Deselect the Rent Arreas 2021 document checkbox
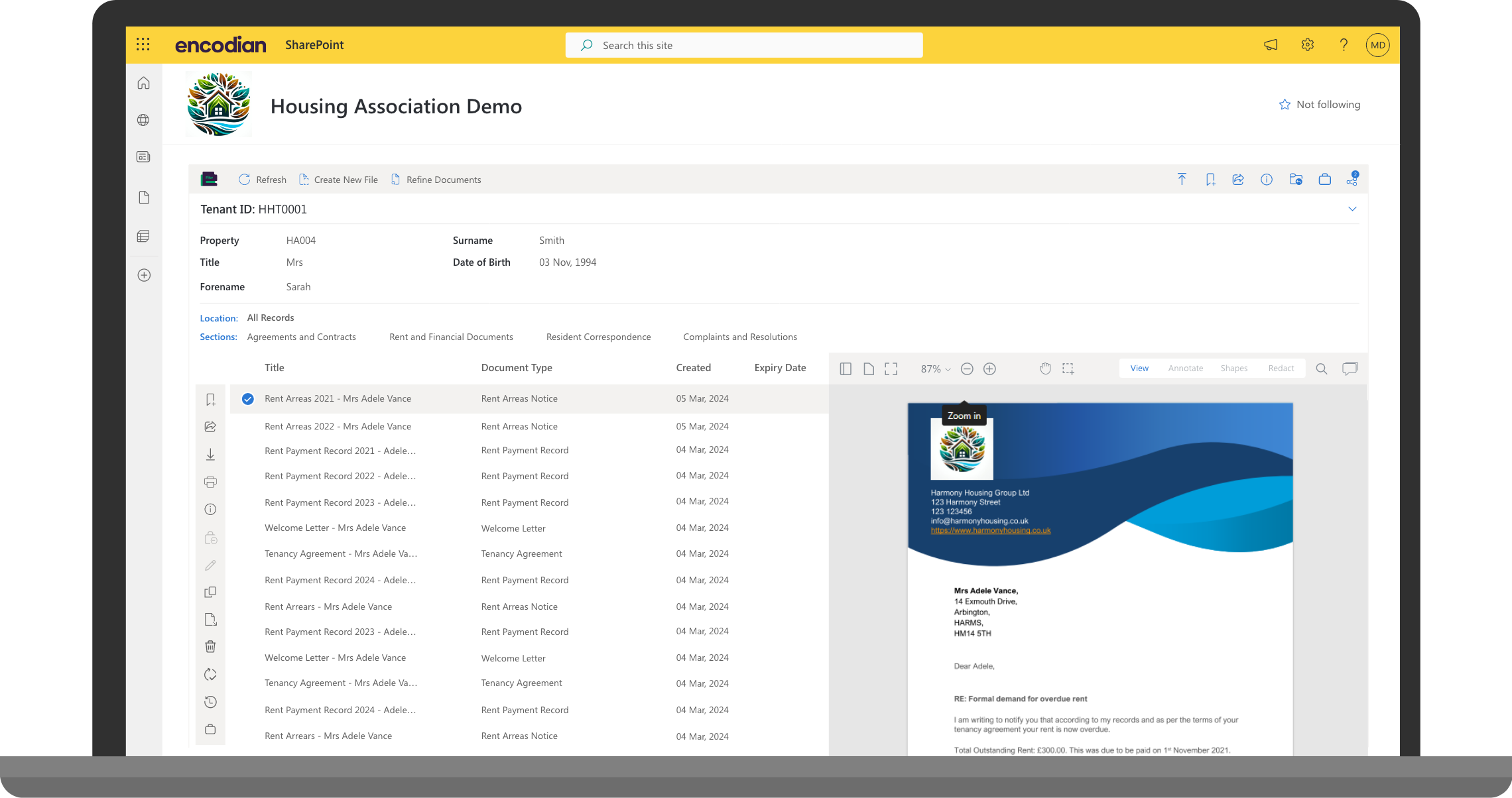The width and height of the screenshot is (1512, 798). coord(247,398)
